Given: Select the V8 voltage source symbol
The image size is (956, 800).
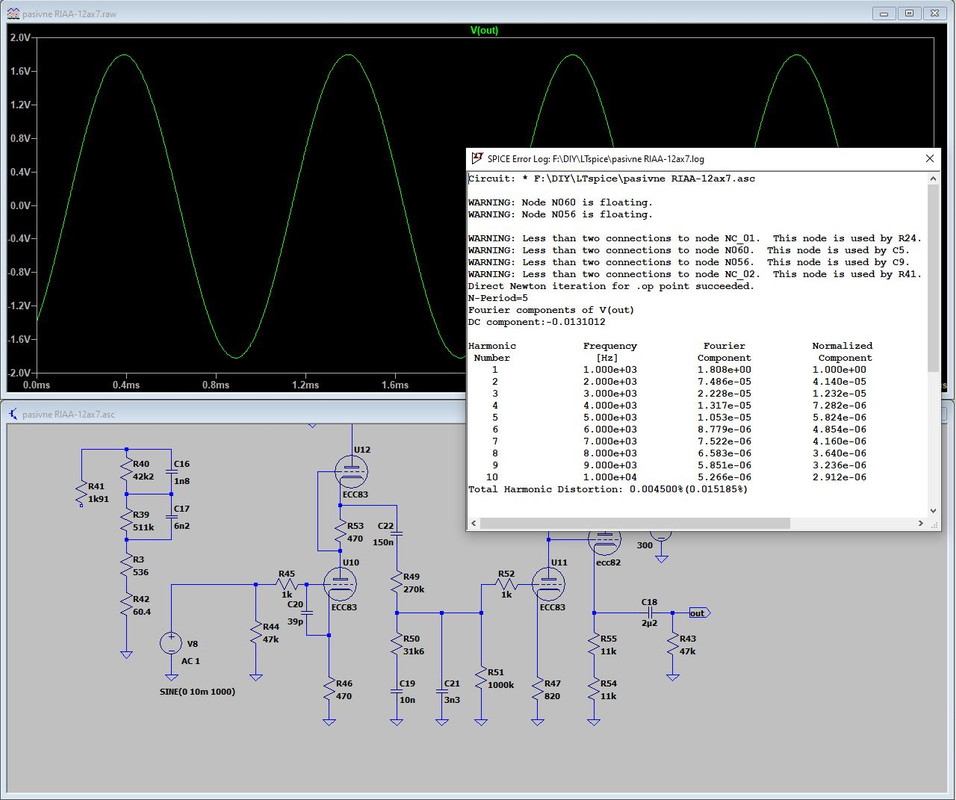Looking at the screenshot, I should click(x=171, y=643).
